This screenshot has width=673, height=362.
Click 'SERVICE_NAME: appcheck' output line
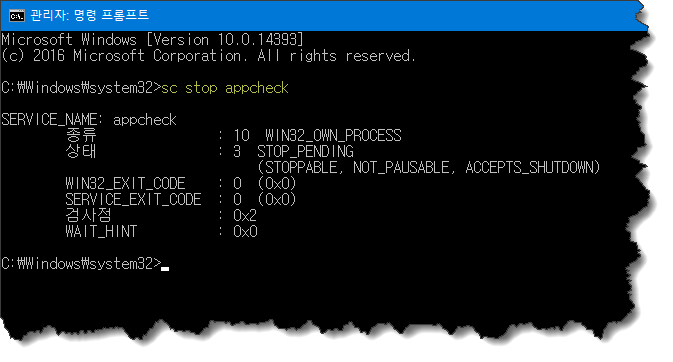89,120
